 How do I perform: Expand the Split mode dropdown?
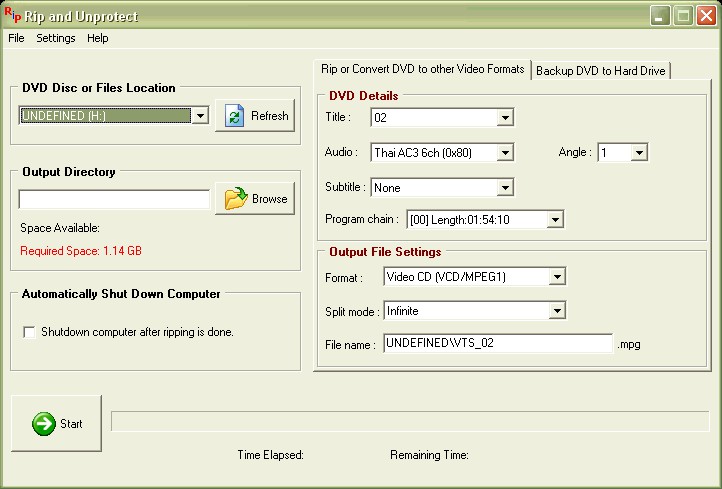(557, 312)
